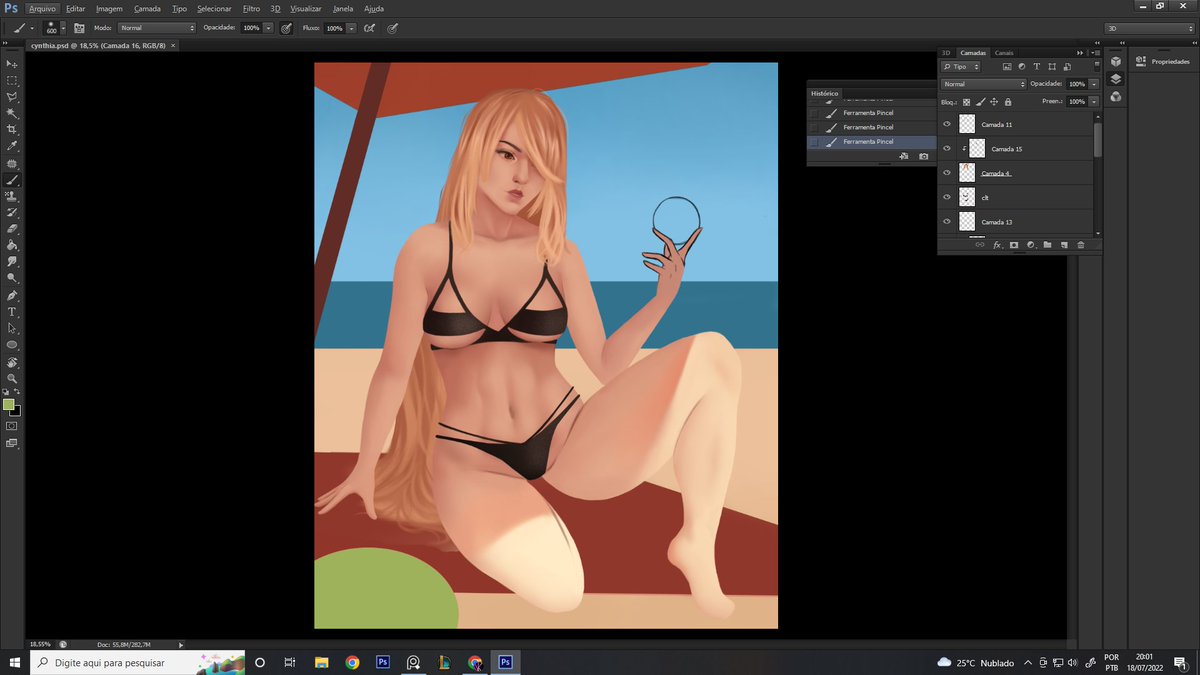Select the Eraser tool

pyautogui.click(x=12, y=229)
